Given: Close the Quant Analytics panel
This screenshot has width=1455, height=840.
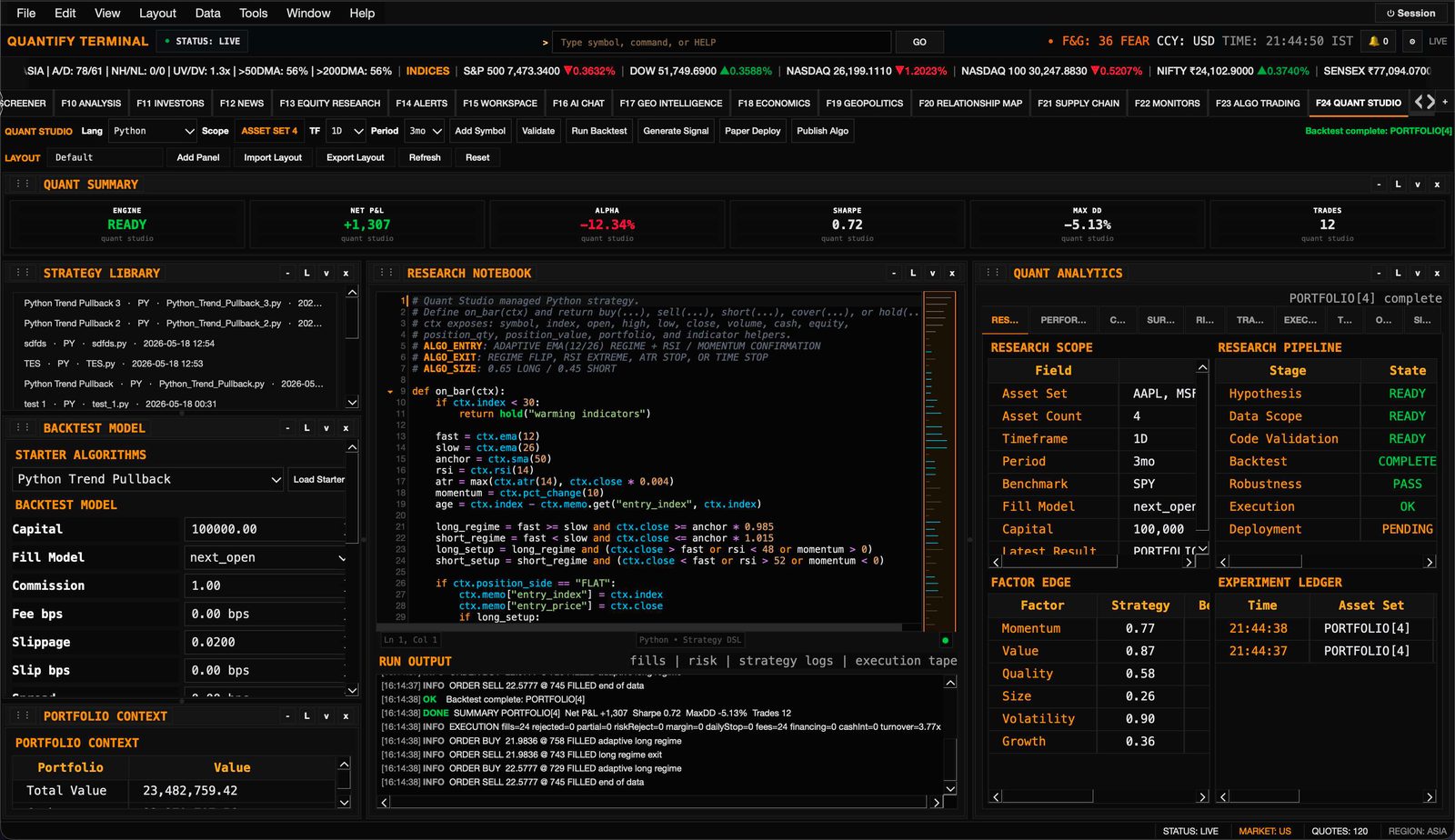Looking at the screenshot, I should coord(1437,274).
